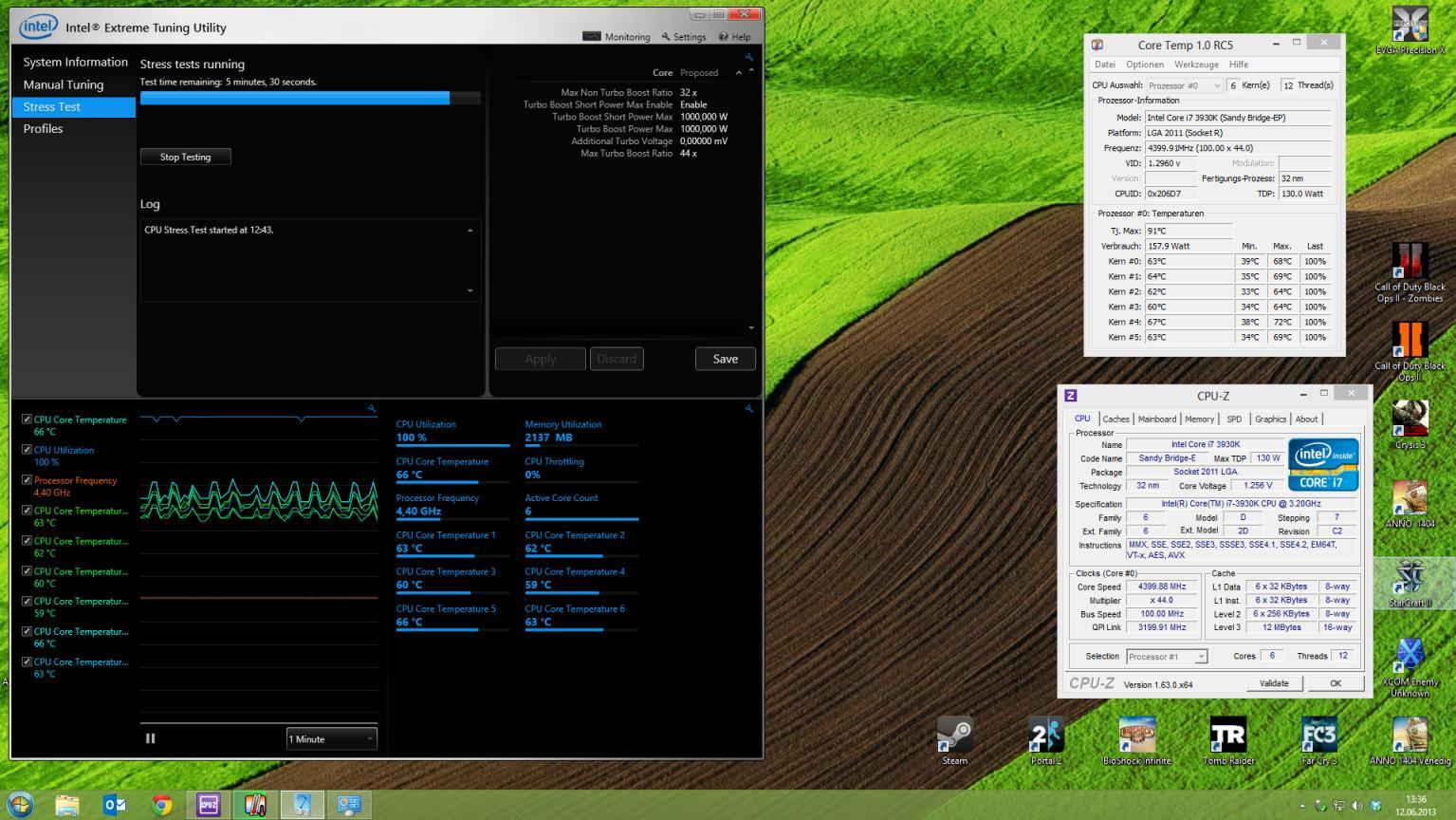Screen dimensions: 1456x820
Task: Open File Explorer from the taskbar
Action: click(x=67, y=805)
